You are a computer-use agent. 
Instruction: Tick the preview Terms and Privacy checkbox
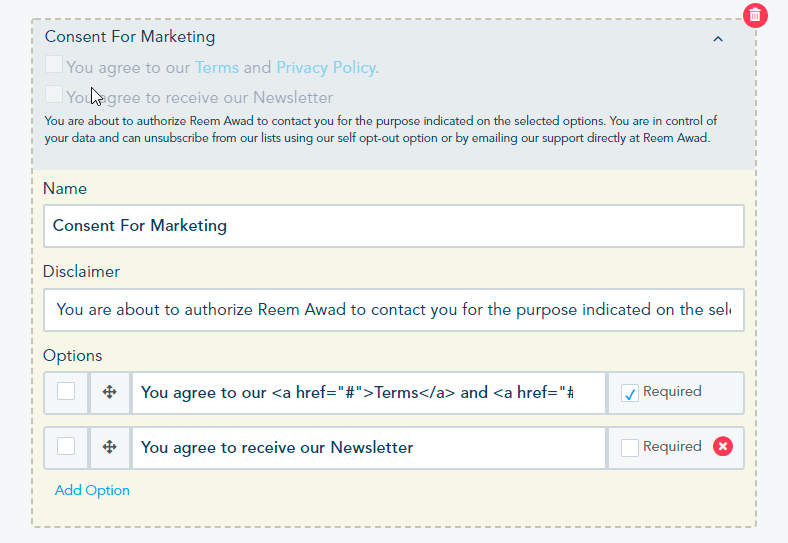coord(54,65)
